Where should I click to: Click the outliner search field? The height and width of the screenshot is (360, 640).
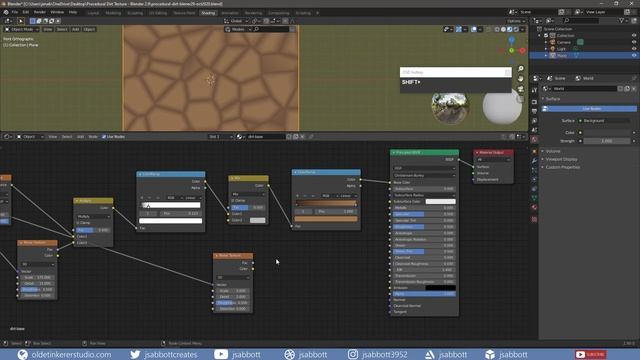pyautogui.click(x=580, y=20)
